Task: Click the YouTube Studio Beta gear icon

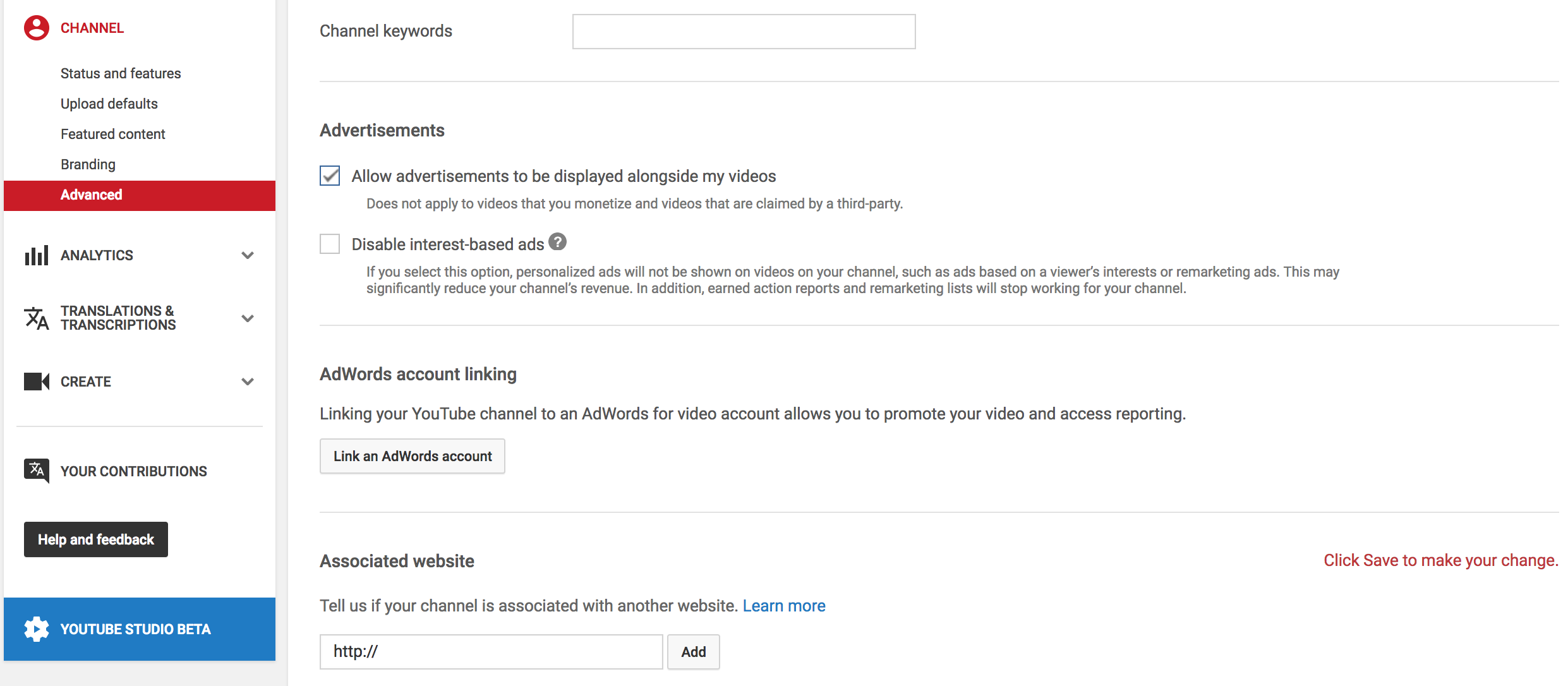Action: tap(37, 629)
